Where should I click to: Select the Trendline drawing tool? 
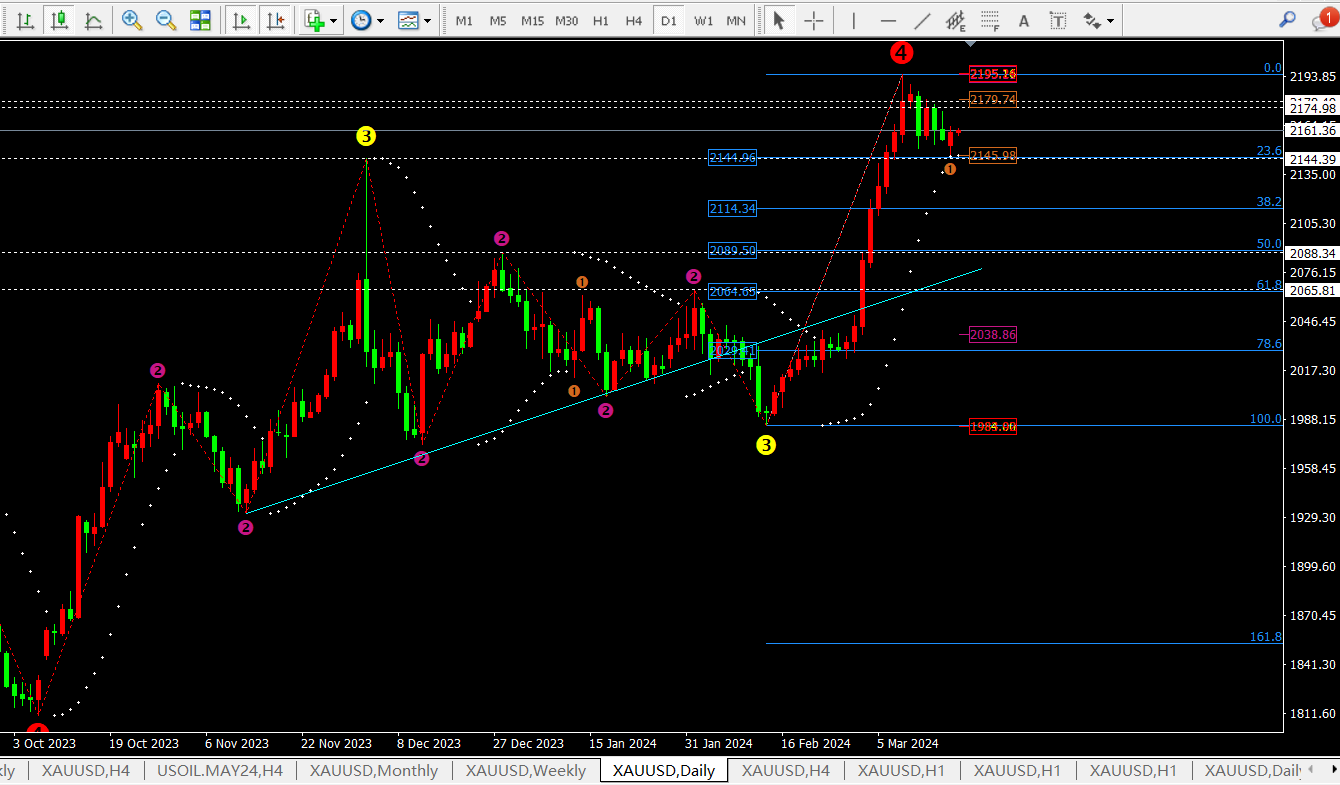click(922, 20)
